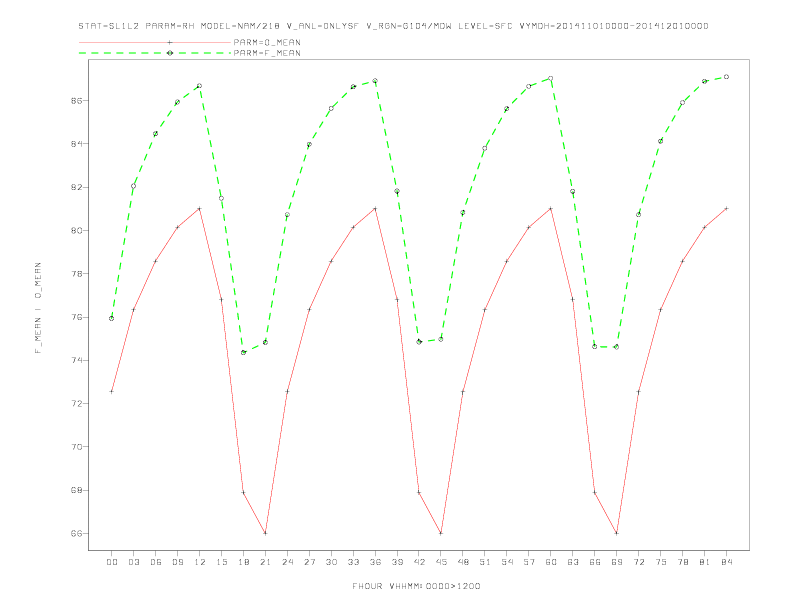This screenshot has width=792, height=612.
Task: Click x-axis tick label 51
Action: pos(485,562)
